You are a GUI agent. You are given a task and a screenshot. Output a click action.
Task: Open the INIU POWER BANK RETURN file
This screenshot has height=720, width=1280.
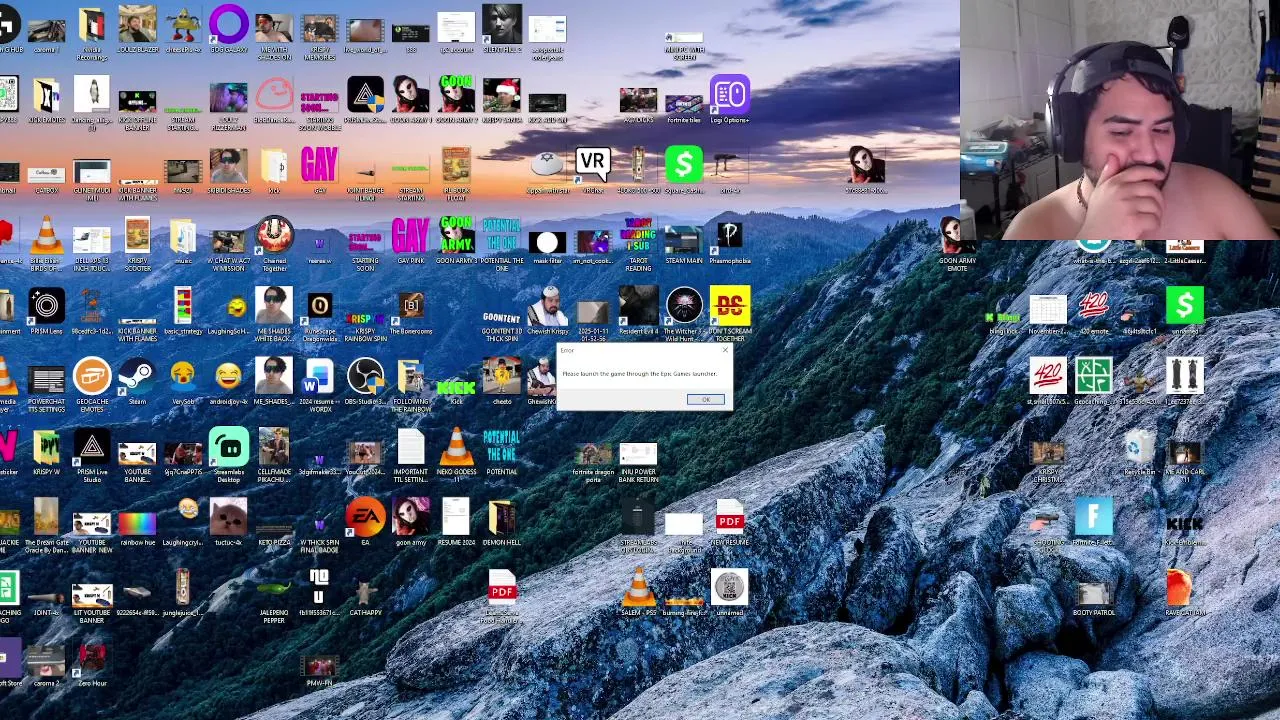point(638,462)
